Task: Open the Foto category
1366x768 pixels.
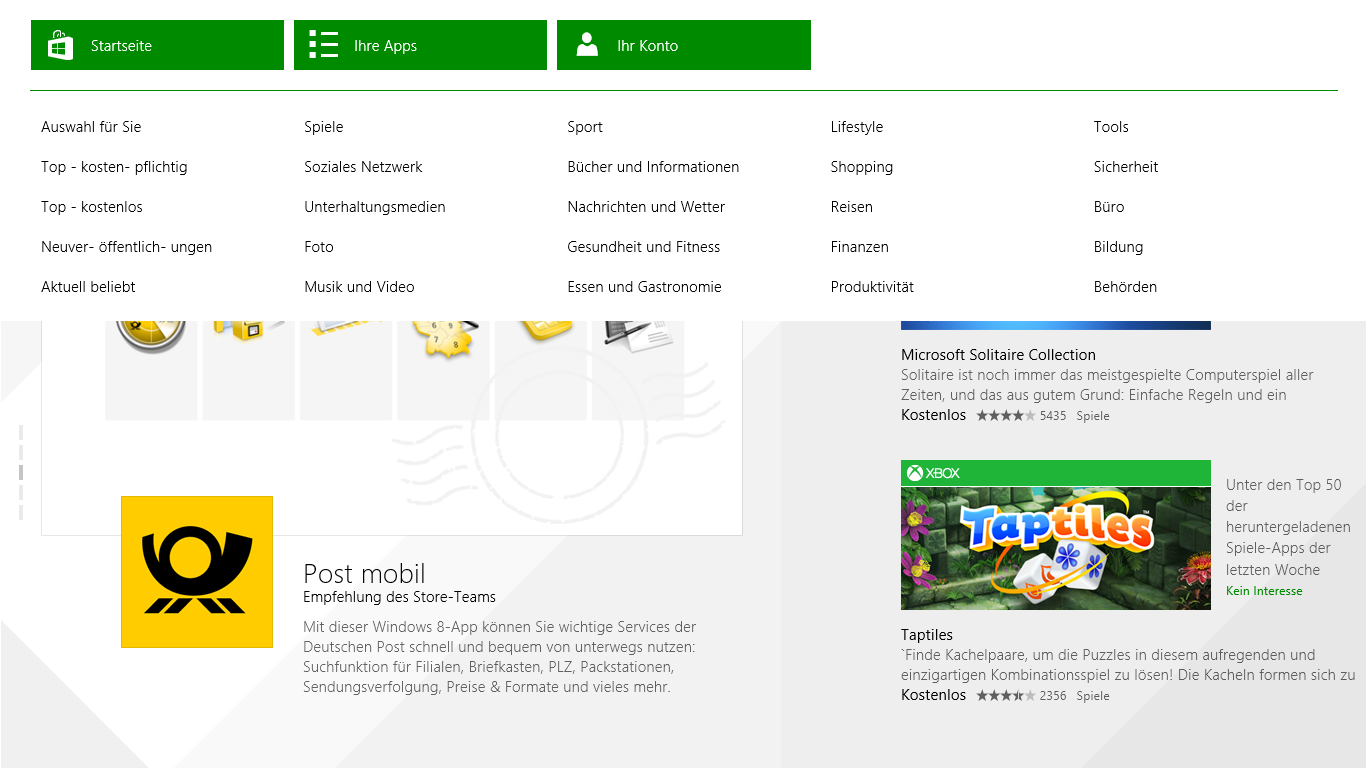Action: [x=319, y=247]
